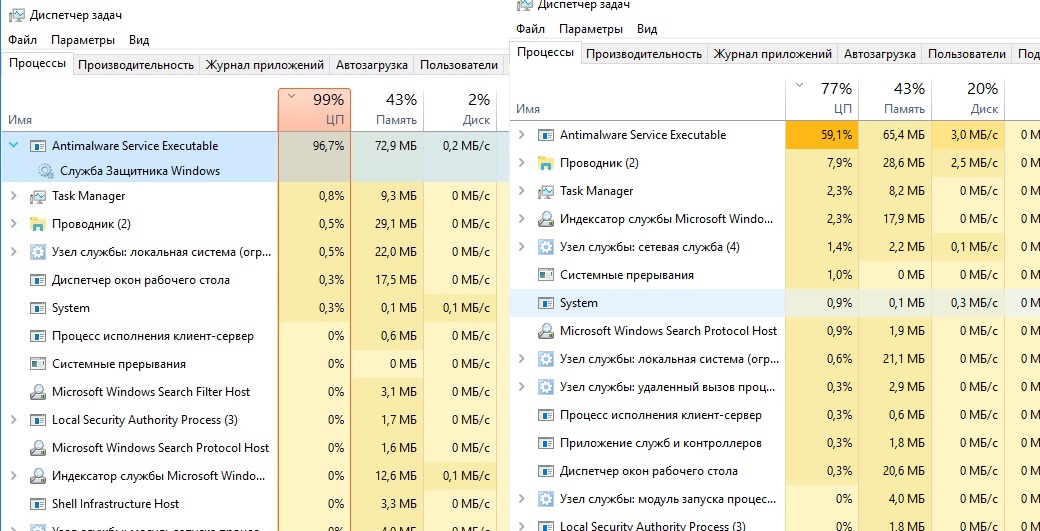Sort by ЦП column showing 99%
Viewport: 1040px width, 531px height.
[x=314, y=109]
